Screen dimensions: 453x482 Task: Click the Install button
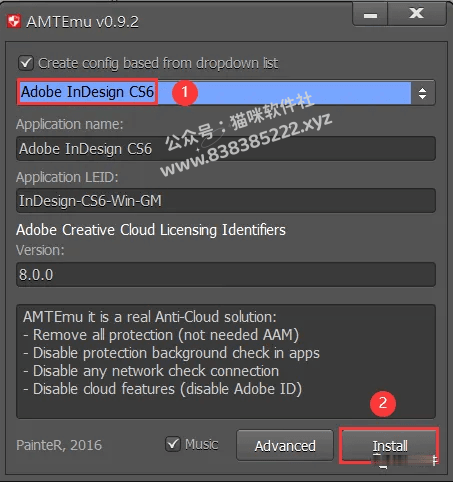(x=389, y=446)
